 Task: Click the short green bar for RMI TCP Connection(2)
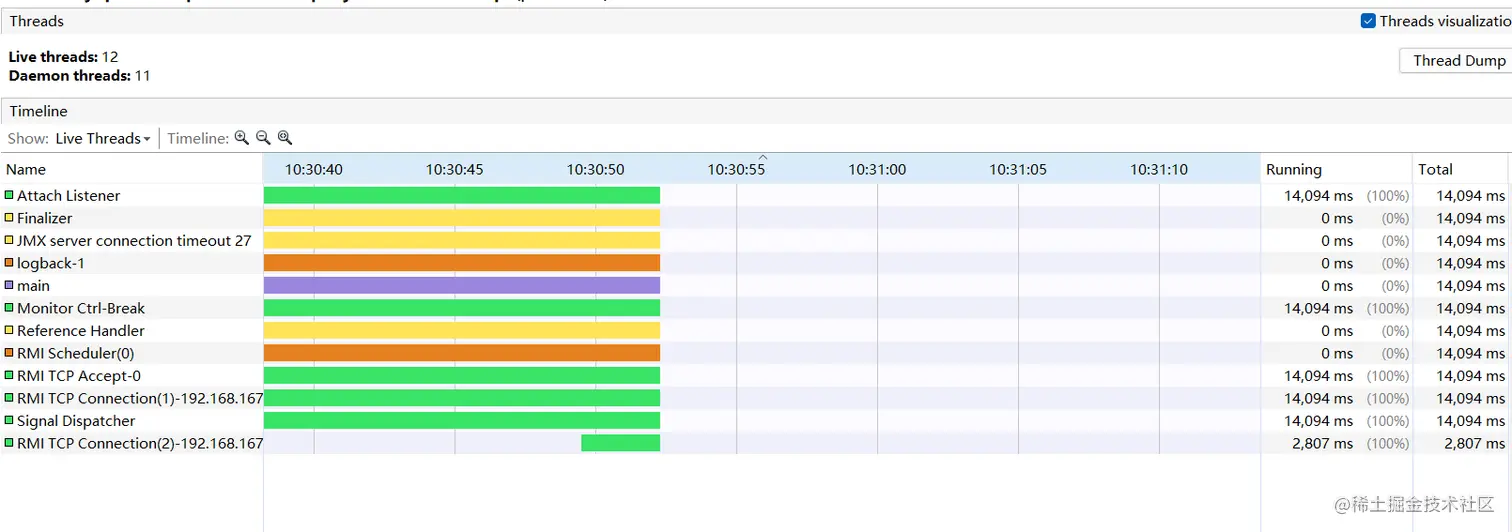pyautogui.click(x=620, y=443)
